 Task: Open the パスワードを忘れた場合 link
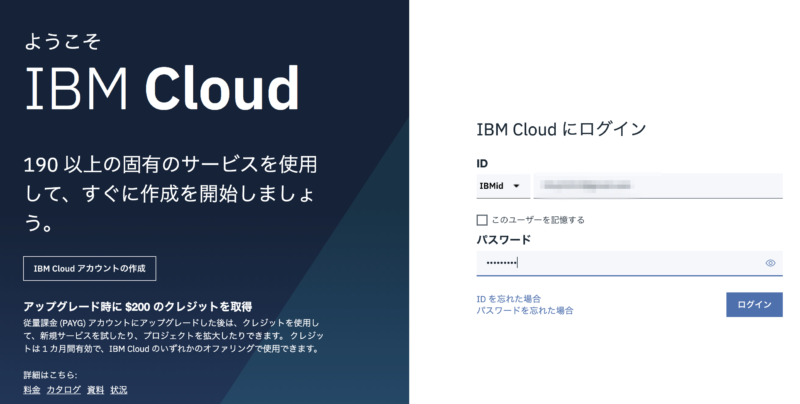524,310
